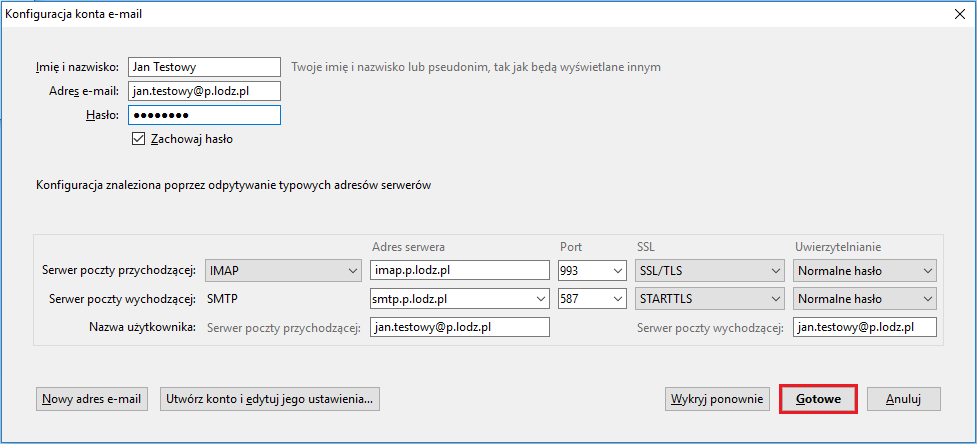
Task: Toggle the Zachowaj hasło checkbox
Action: pos(138,139)
